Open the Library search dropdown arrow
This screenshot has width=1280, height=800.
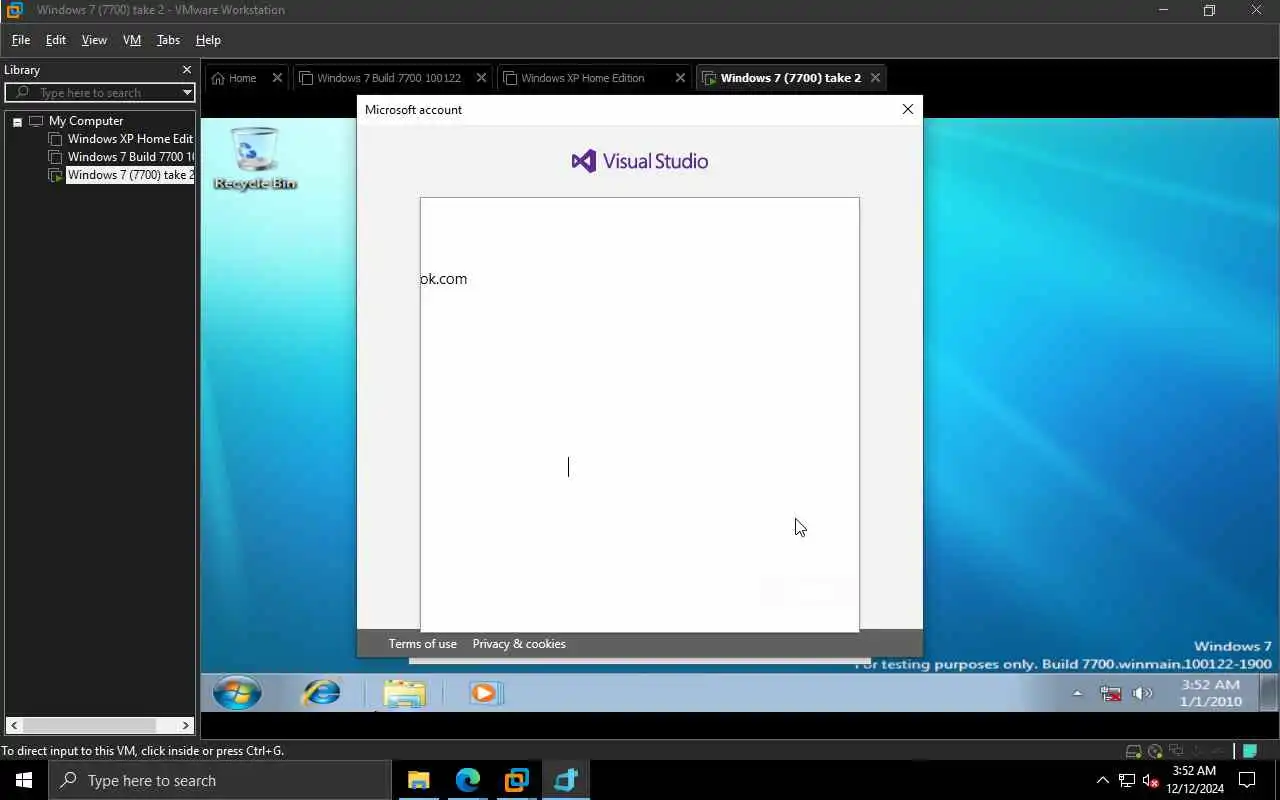click(x=187, y=93)
